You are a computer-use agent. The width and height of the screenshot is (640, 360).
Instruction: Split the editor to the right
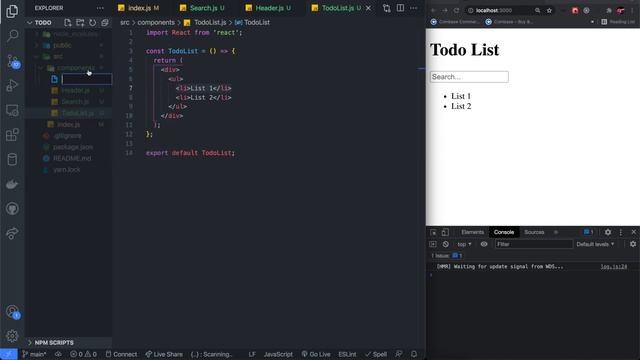400,8
